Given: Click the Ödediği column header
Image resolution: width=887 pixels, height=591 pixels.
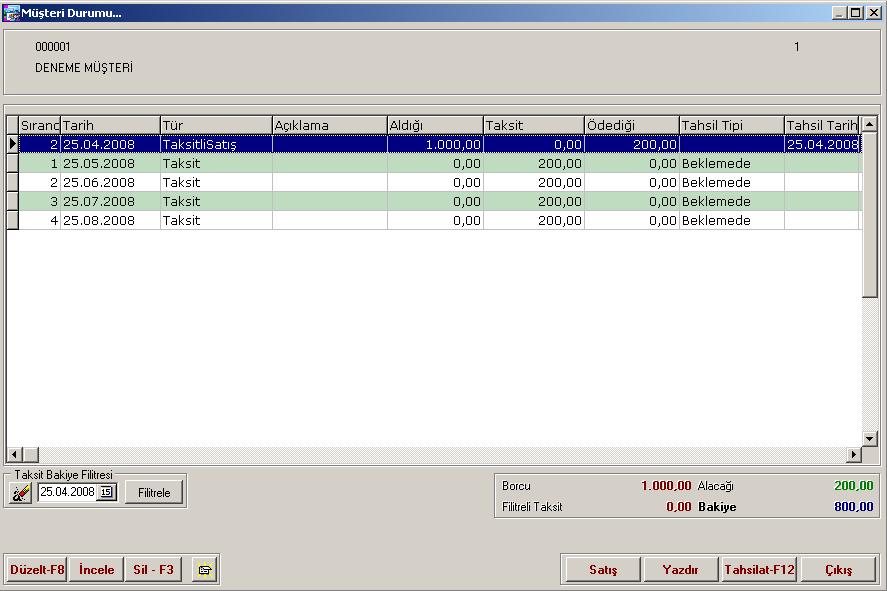Looking at the screenshot, I should (x=631, y=125).
